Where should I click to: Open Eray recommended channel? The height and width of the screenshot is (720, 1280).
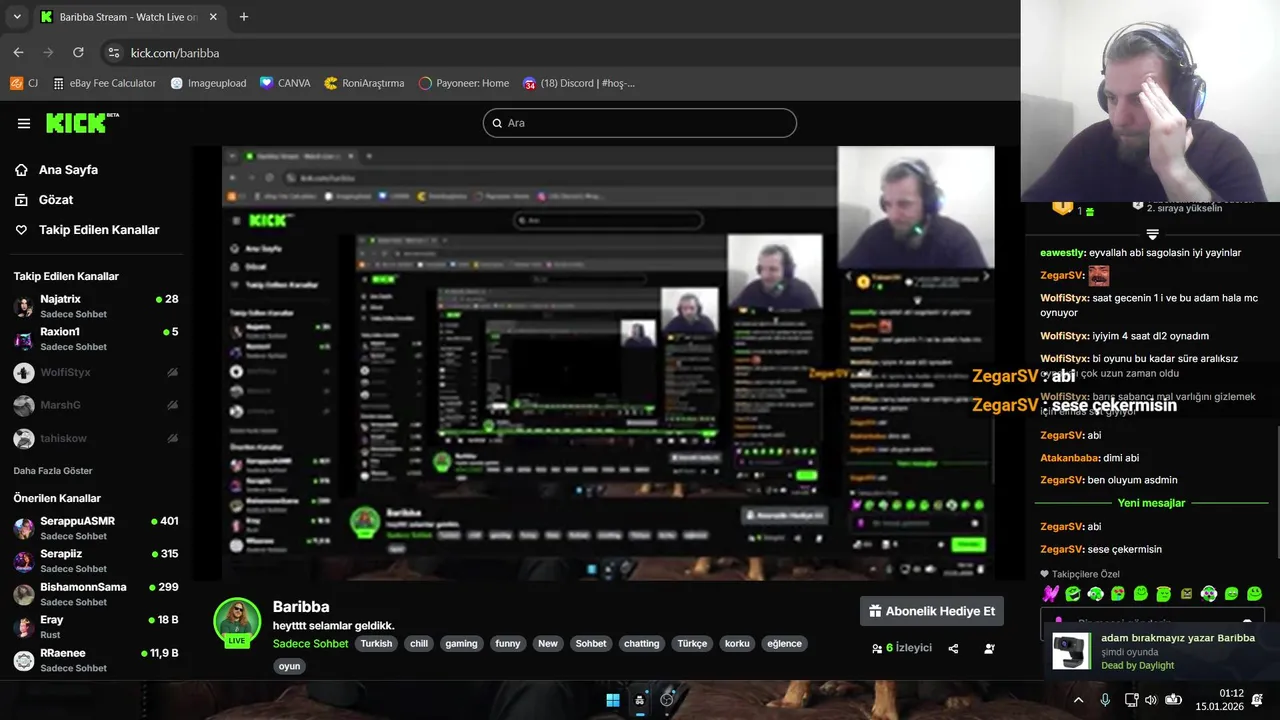[x=96, y=627]
